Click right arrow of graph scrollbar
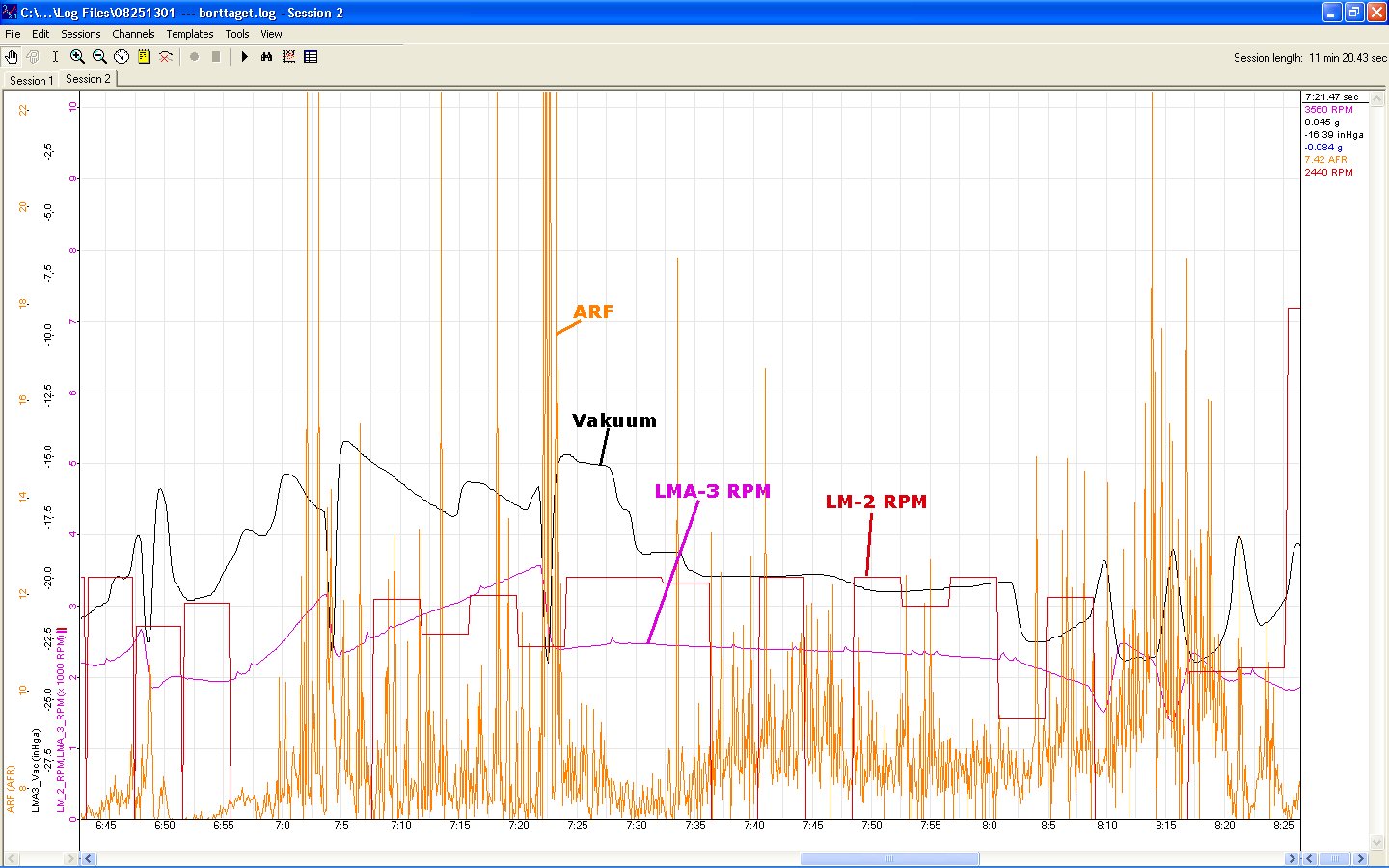 click(x=1292, y=858)
